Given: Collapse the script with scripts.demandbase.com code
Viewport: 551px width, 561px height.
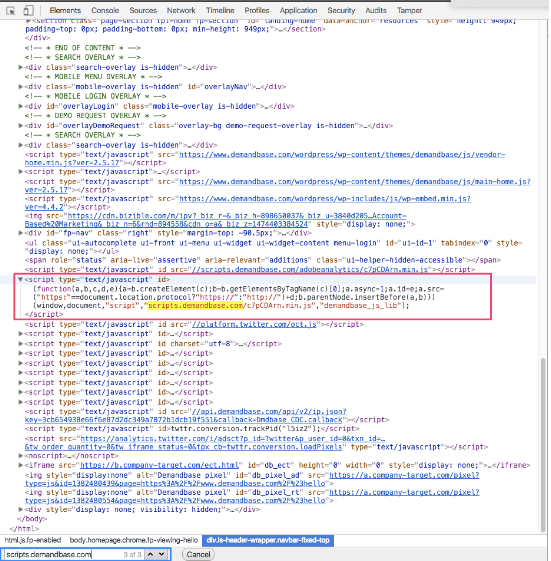Looking at the screenshot, I should (x=21, y=279).
